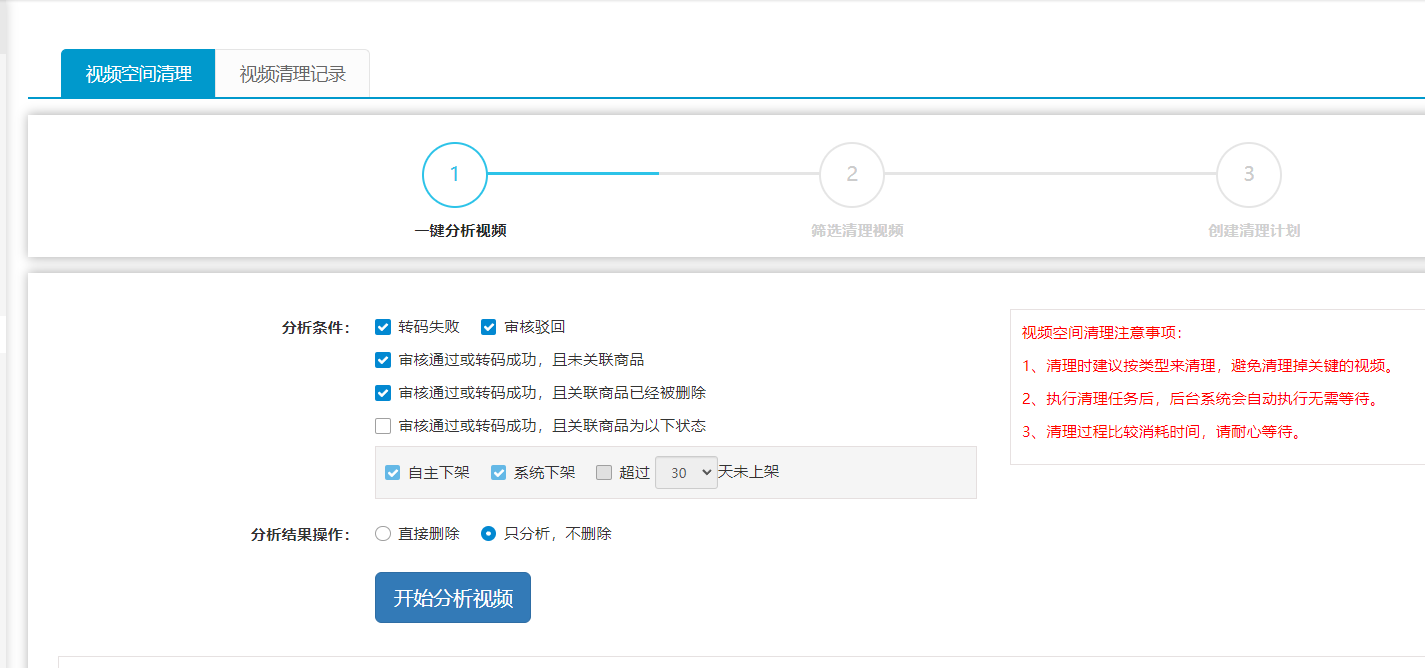Toggle 审核通过或转码成功，且未关联商品 checkbox
1425x668 pixels.
pyautogui.click(x=383, y=360)
